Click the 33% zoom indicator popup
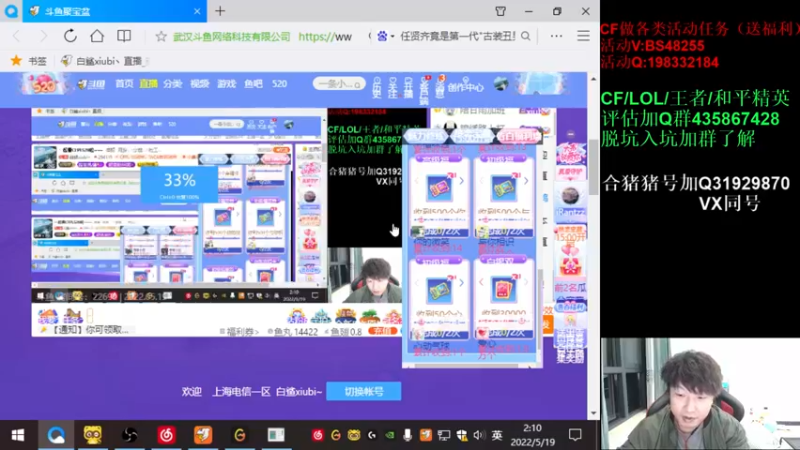This screenshot has height=450, width=800. [x=179, y=185]
